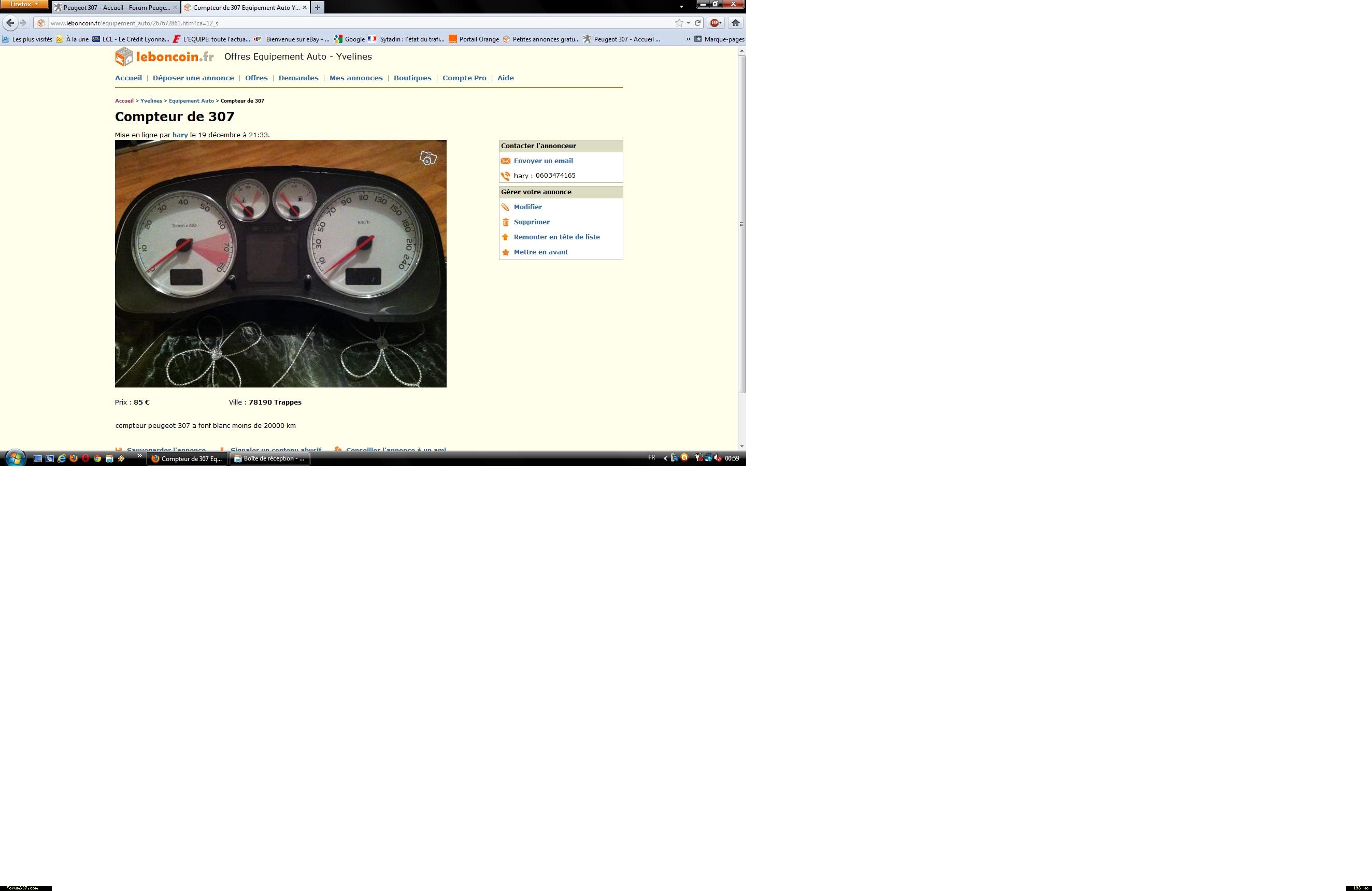Open the Mes annonces menu item
Viewport: 1372px width, 891px height.
pyautogui.click(x=355, y=78)
